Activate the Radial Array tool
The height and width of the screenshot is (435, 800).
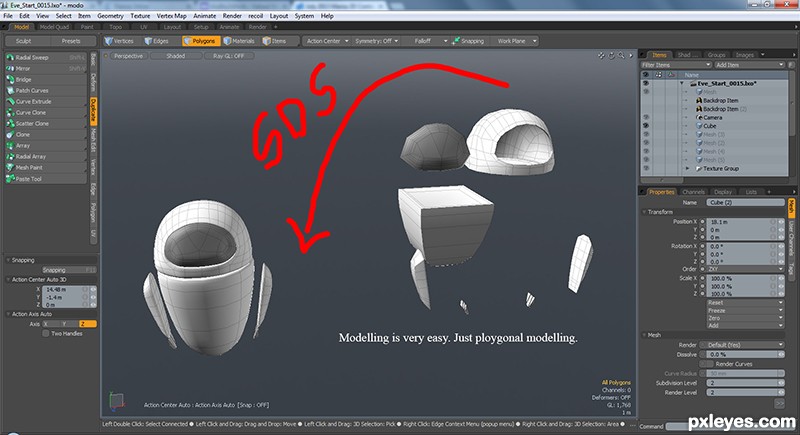tap(45, 157)
